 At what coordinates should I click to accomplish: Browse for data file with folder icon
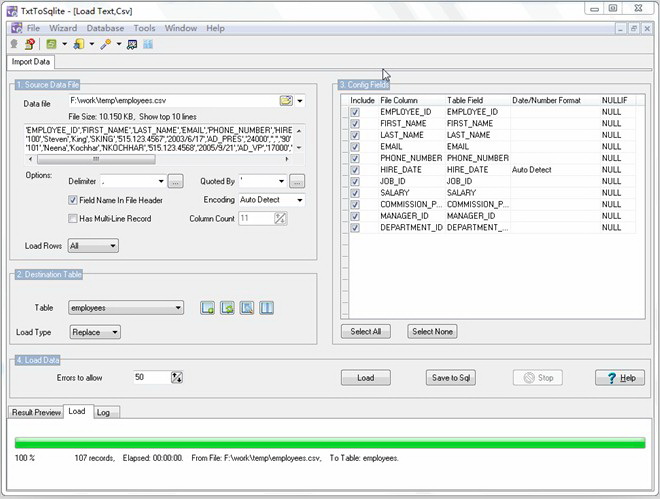(x=286, y=101)
